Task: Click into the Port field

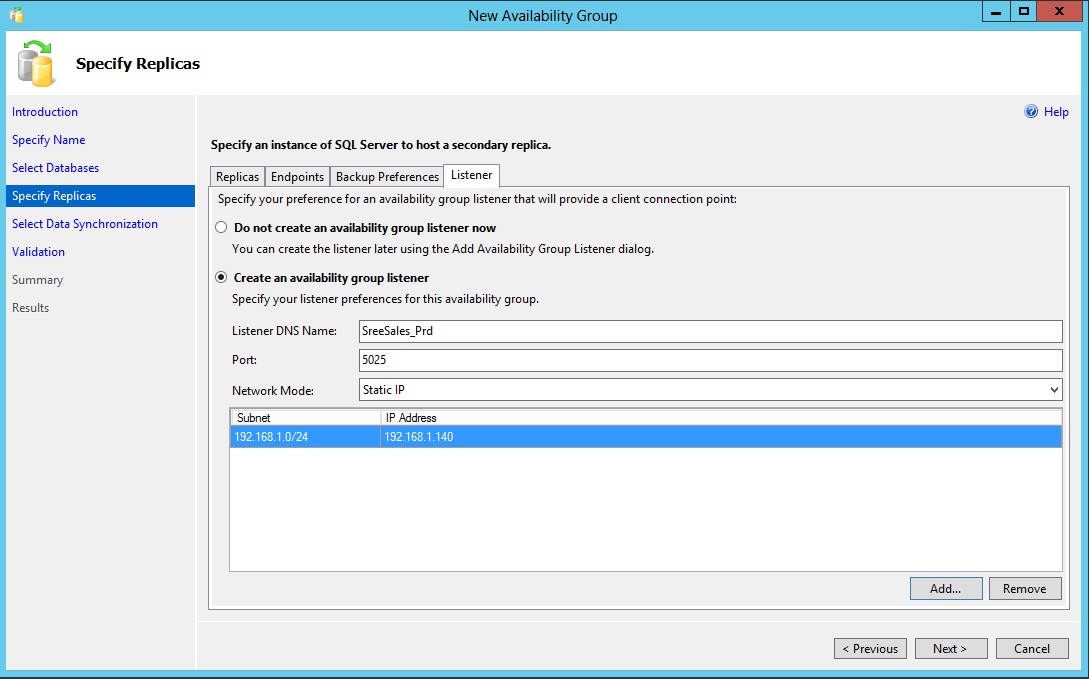Action: [710, 360]
